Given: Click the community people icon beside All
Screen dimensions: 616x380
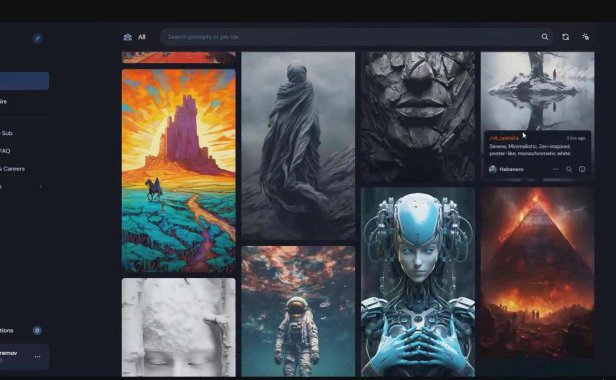Looking at the screenshot, I should [127, 37].
